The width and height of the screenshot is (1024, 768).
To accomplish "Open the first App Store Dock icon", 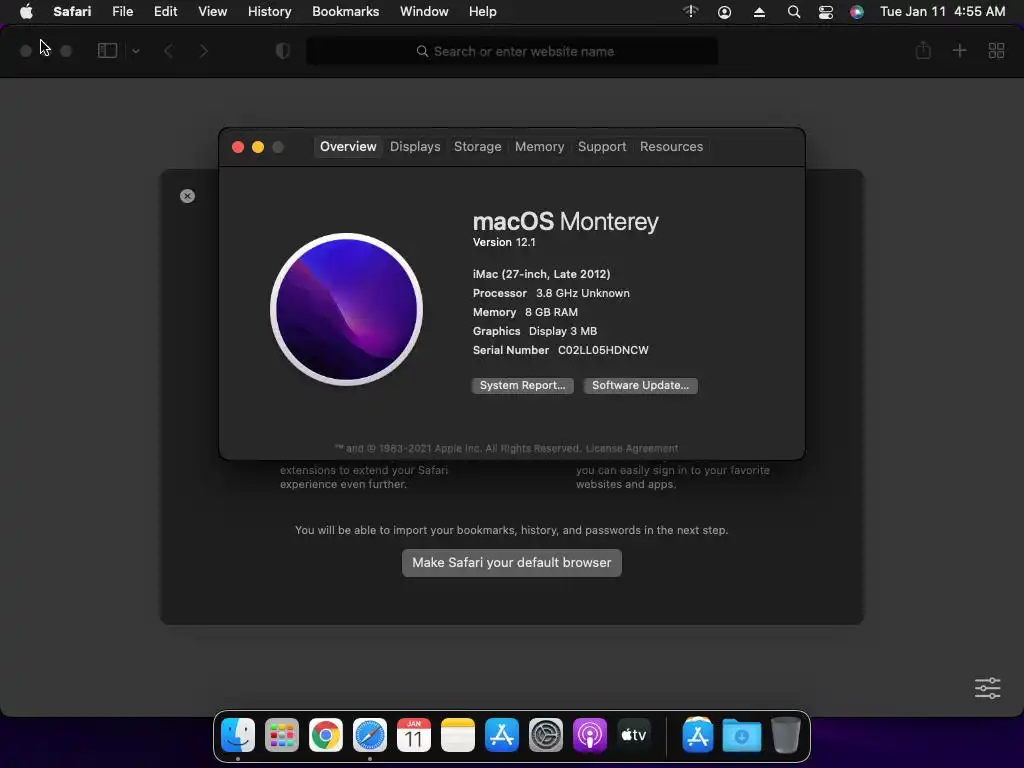I will tap(502, 735).
